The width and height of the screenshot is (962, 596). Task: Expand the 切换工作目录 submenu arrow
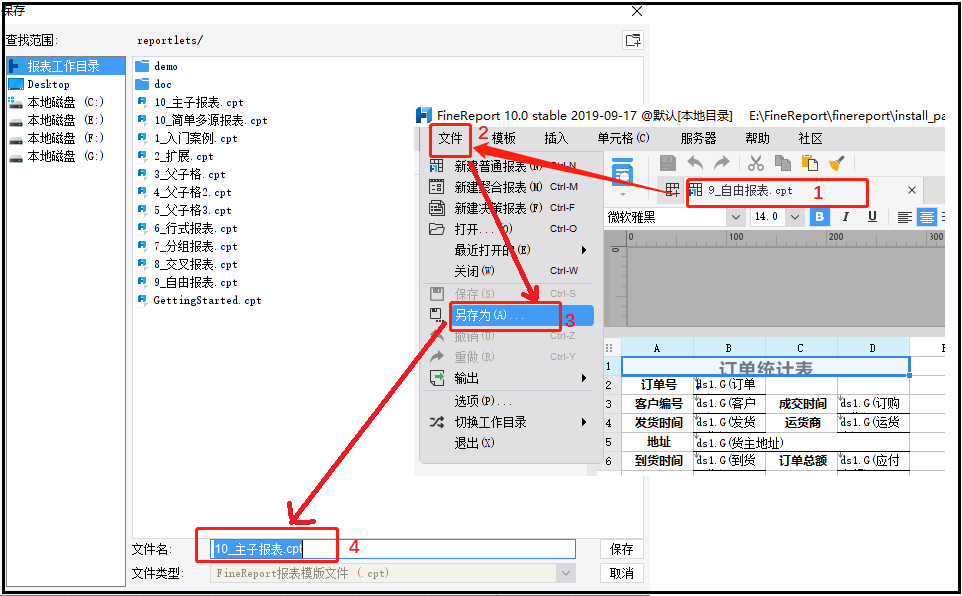(x=584, y=422)
